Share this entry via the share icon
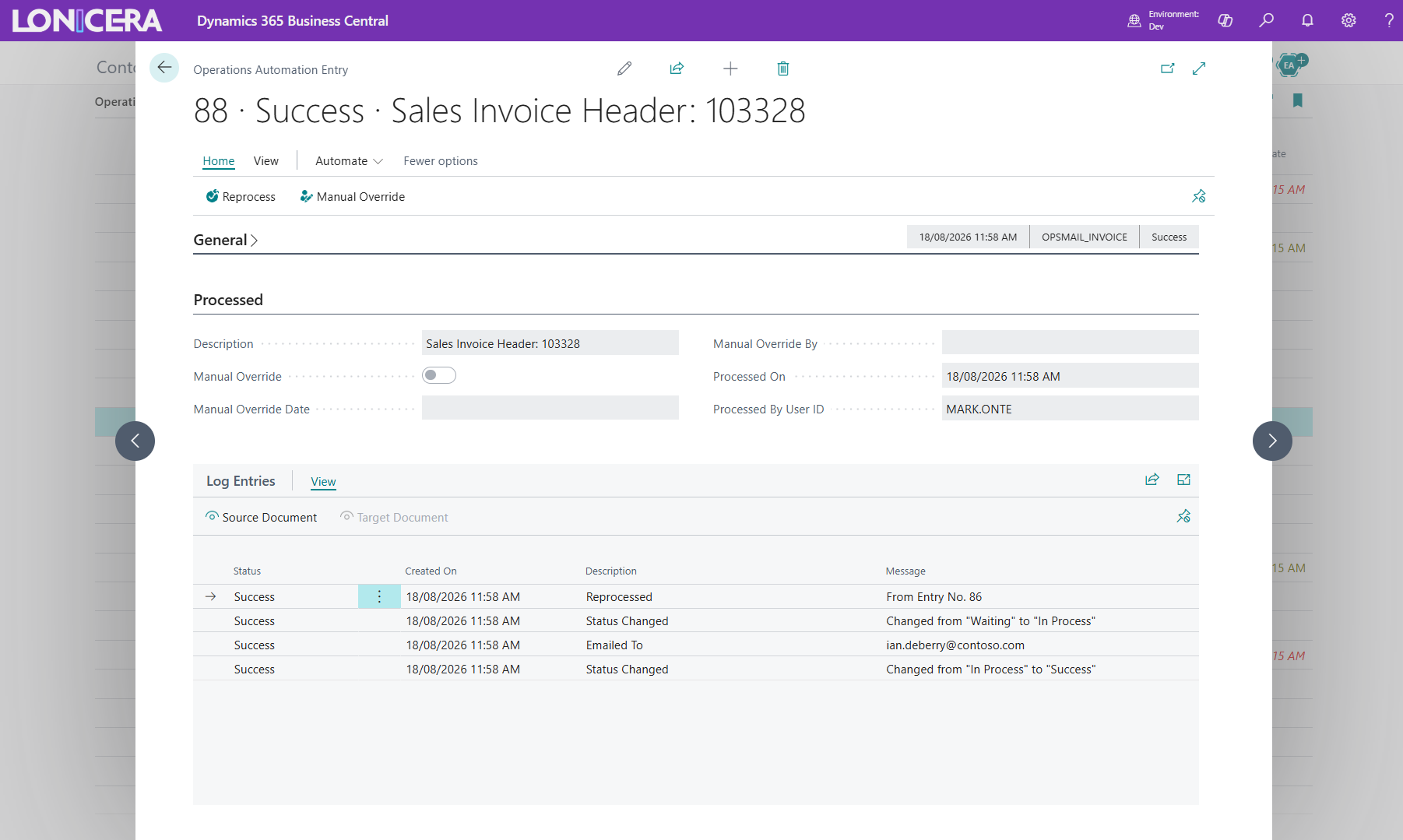1403x840 pixels. click(x=677, y=69)
